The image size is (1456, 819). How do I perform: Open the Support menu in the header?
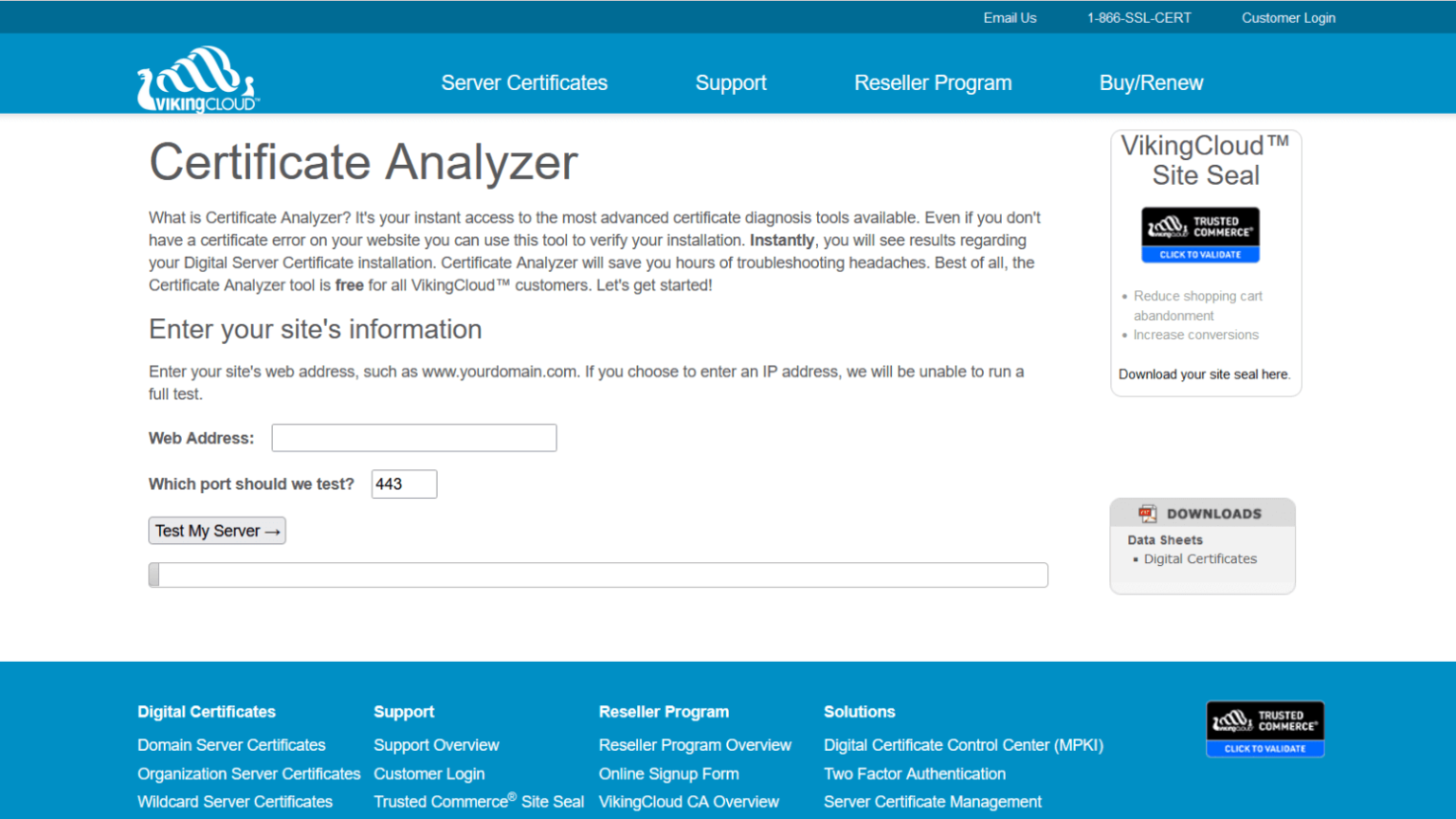coord(731,83)
